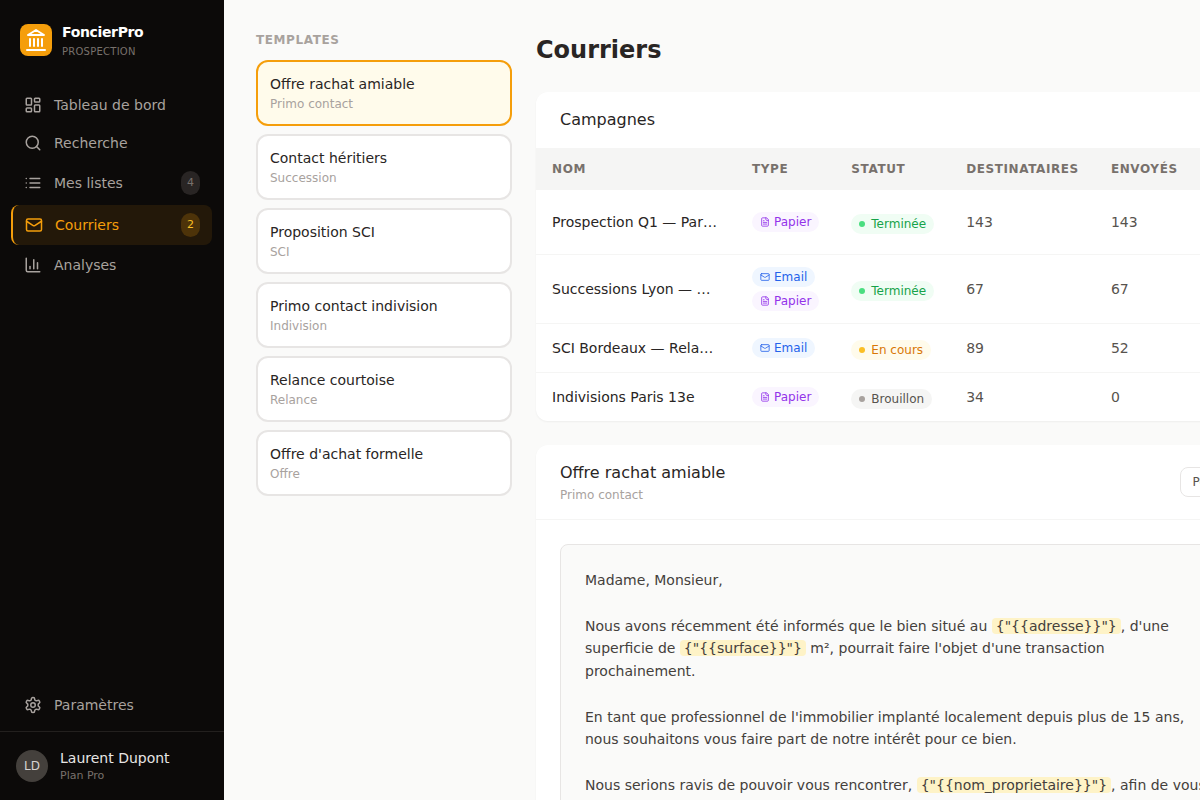1200x800 pixels.
Task: Click the FoncierPro building logo icon
Action: (36, 40)
